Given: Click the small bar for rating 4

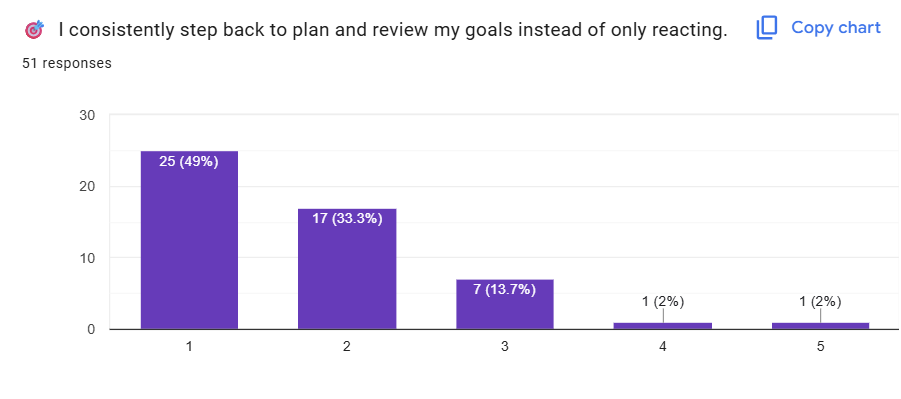Looking at the screenshot, I should pyautogui.click(x=663, y=325).
